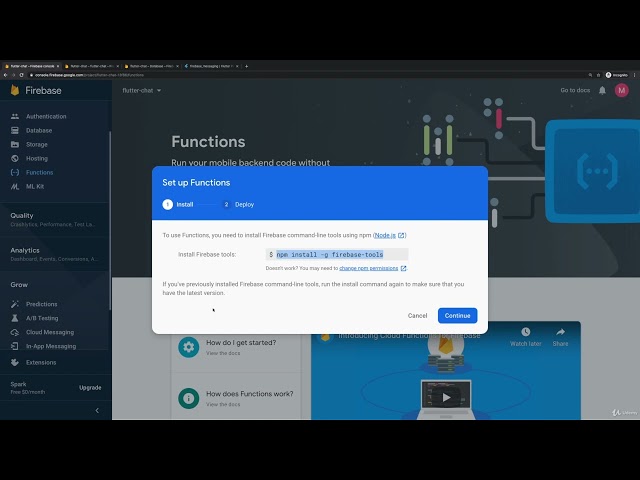Click the Incognito profile indicator
640x480 pixels.
(x=617, y=75)
